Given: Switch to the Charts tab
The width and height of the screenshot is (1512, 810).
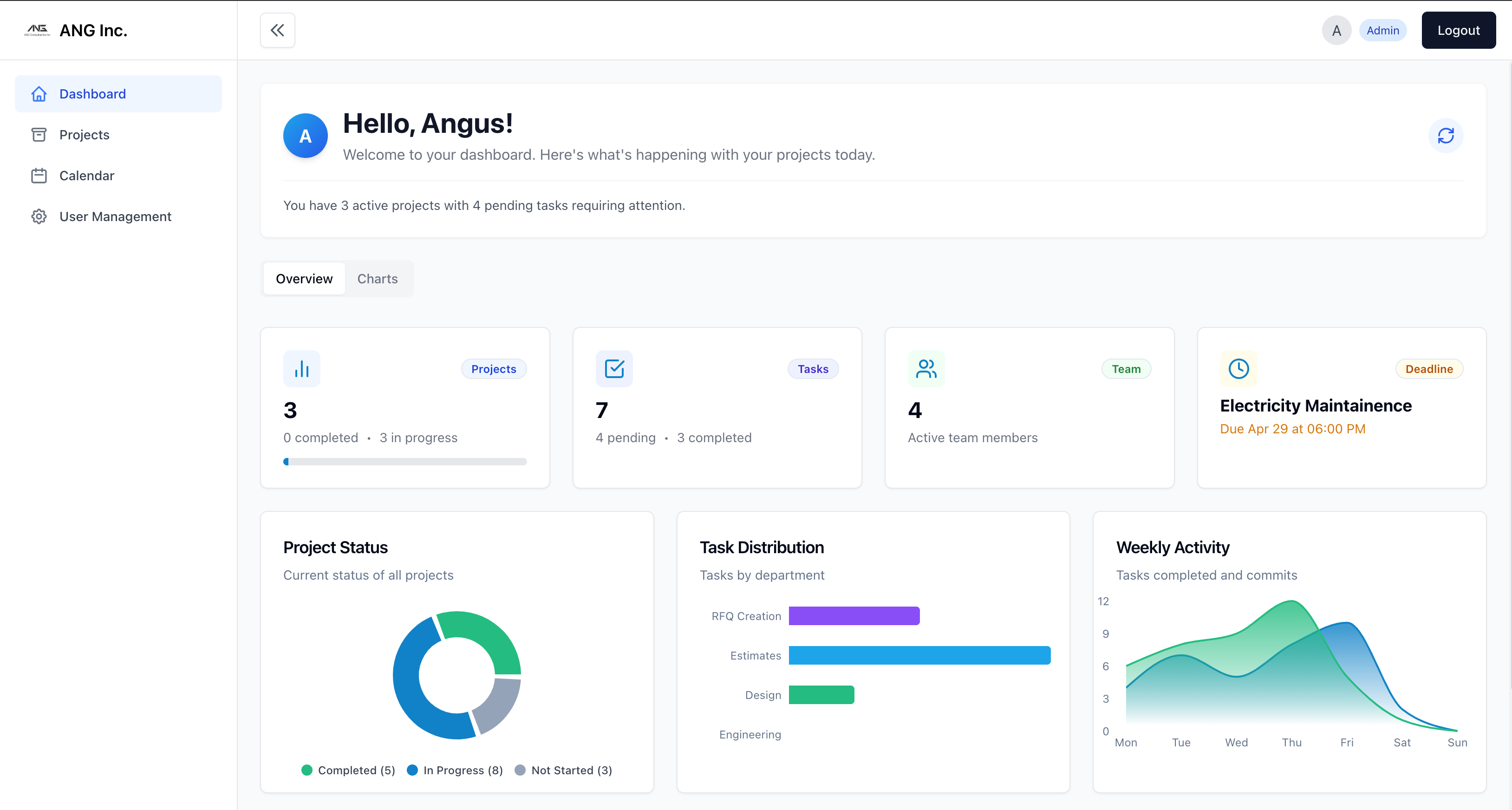Looking at the screenshot, I should (378, 279).
